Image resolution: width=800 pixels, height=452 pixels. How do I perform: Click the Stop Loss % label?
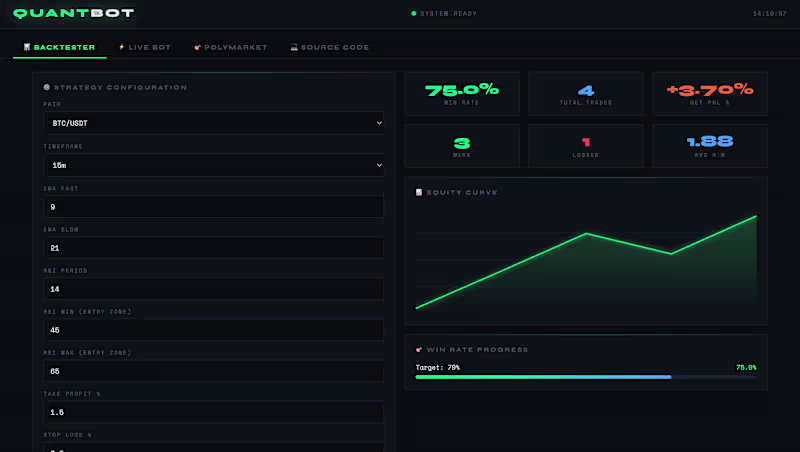pyautogui.click(x=67, y=435)
